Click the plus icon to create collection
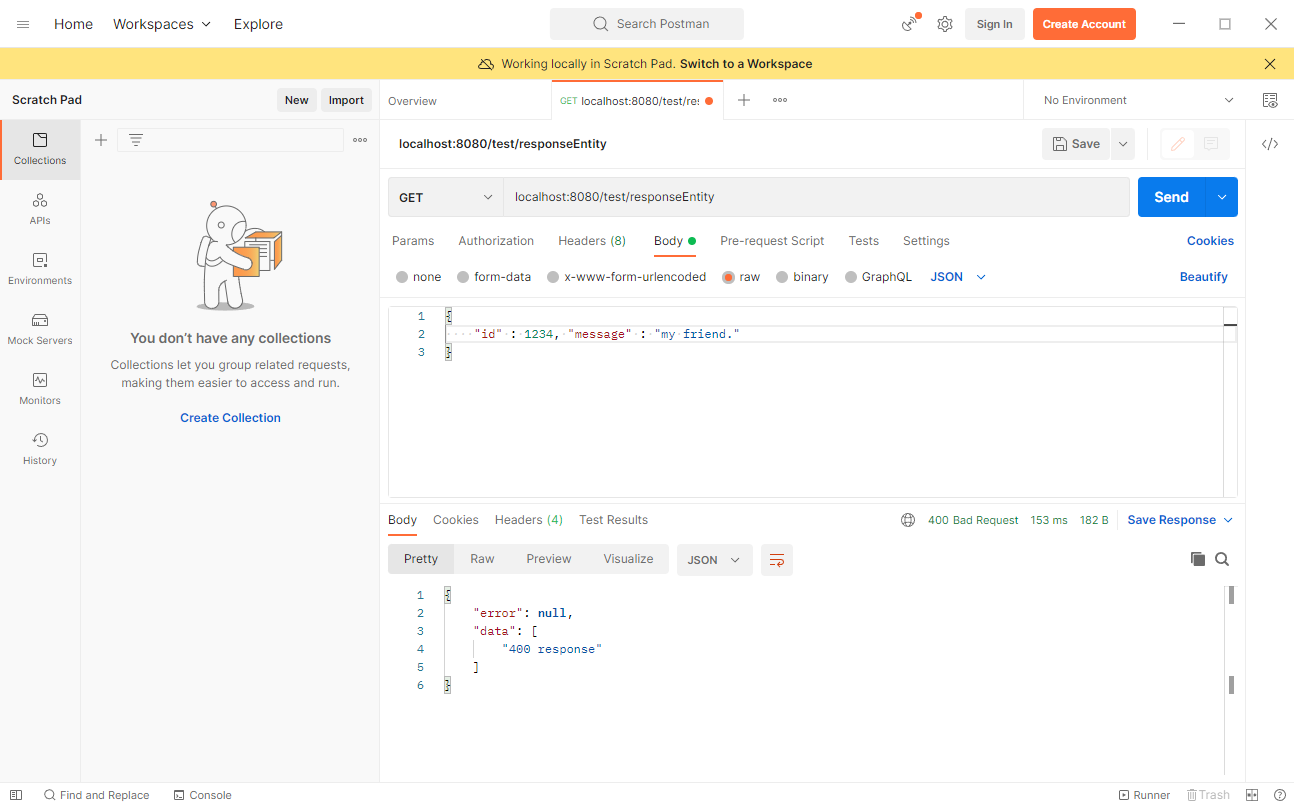 (101, 140)
